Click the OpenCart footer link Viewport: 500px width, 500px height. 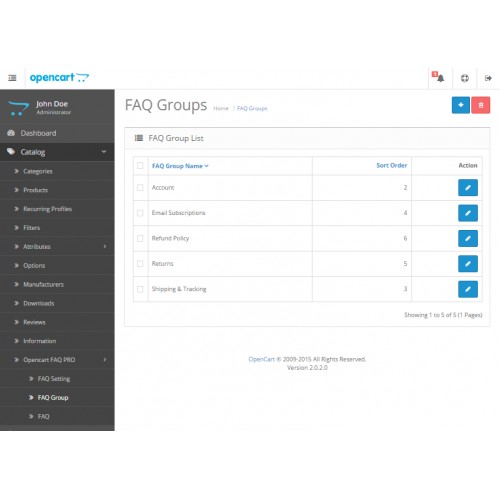pos(261,359)
